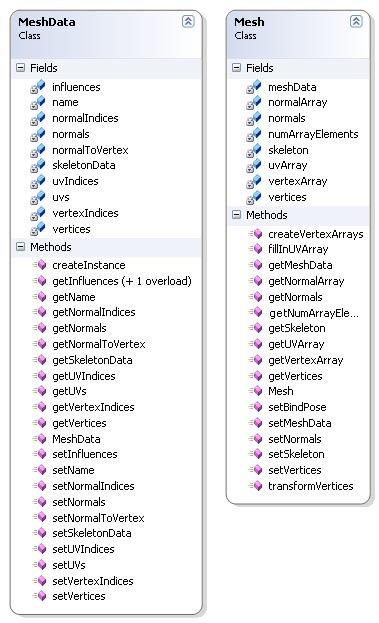379x623 pixels.
Task: Select the setInfluences method
Action: tap(85, 454)
